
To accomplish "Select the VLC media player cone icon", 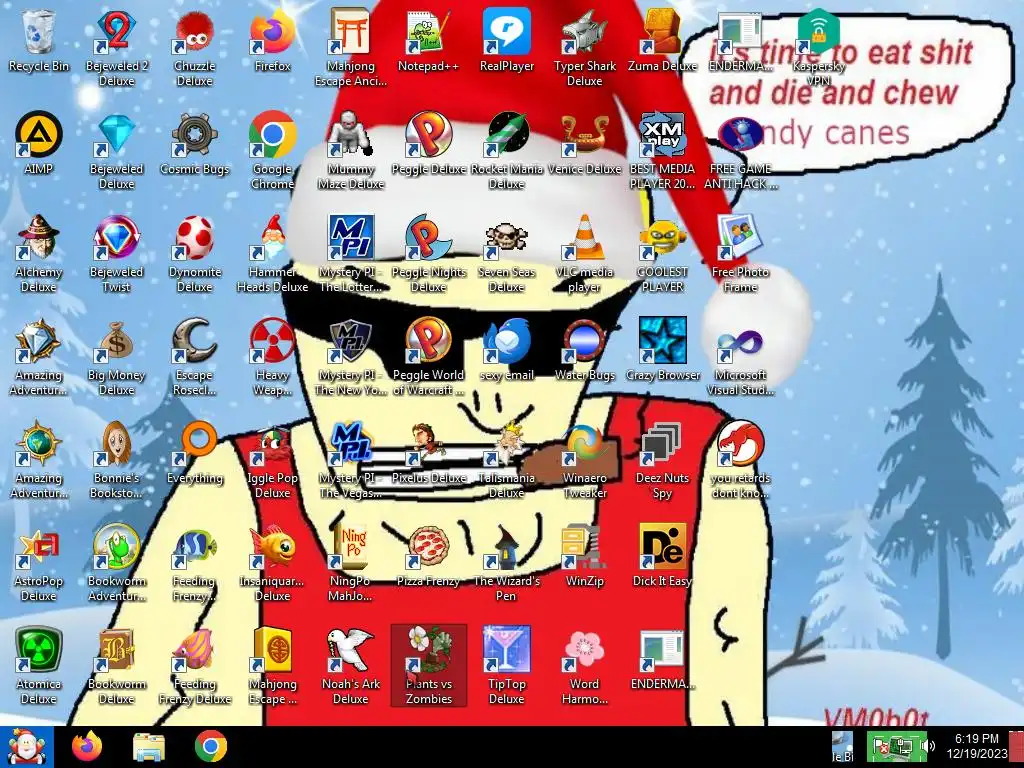I will [584, 238].
